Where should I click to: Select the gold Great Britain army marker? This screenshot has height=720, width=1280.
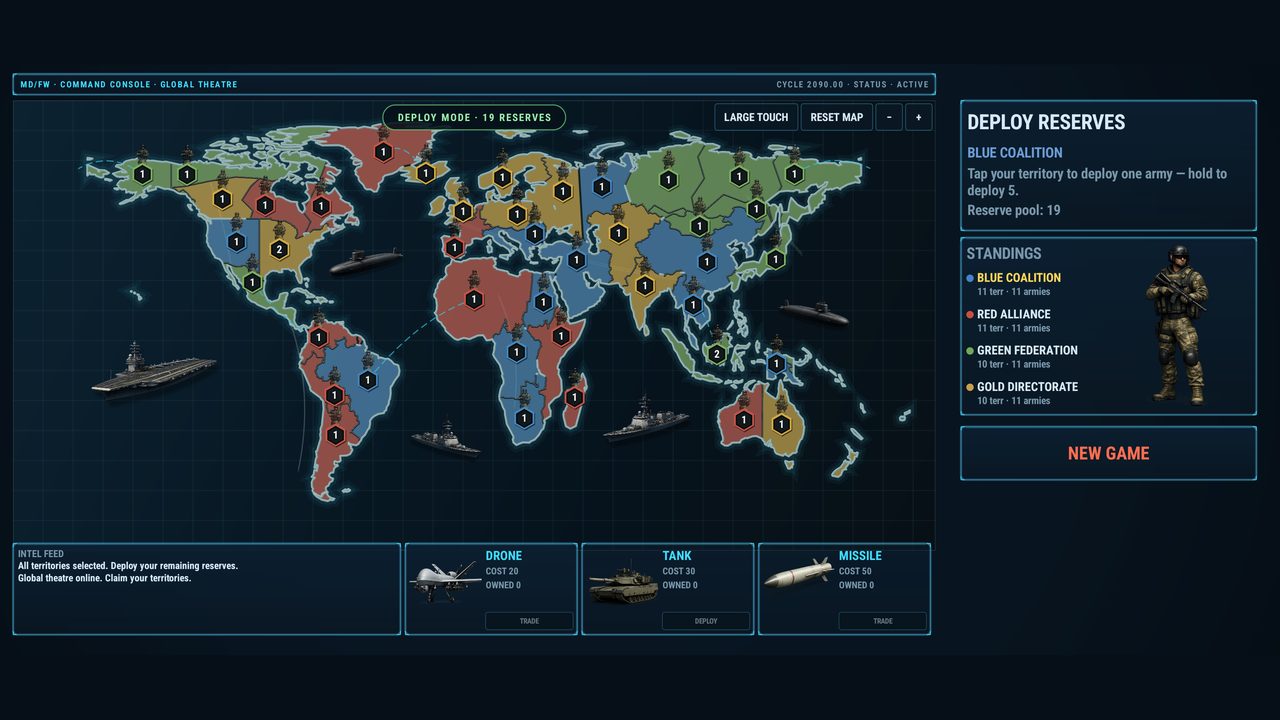462,212
